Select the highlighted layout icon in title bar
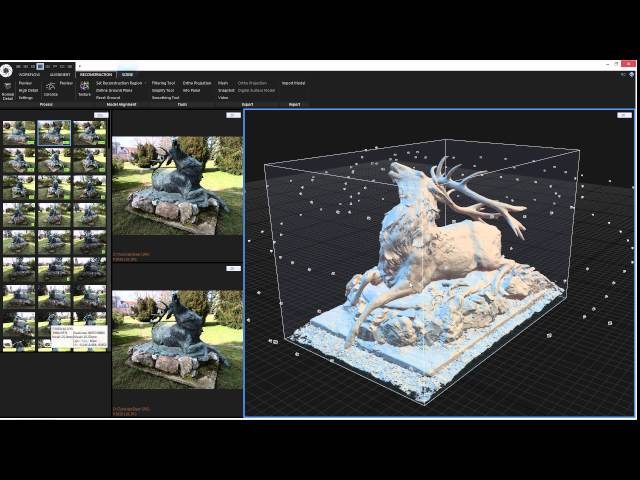The width and height of the screenshot is (640, 480). 40,66
